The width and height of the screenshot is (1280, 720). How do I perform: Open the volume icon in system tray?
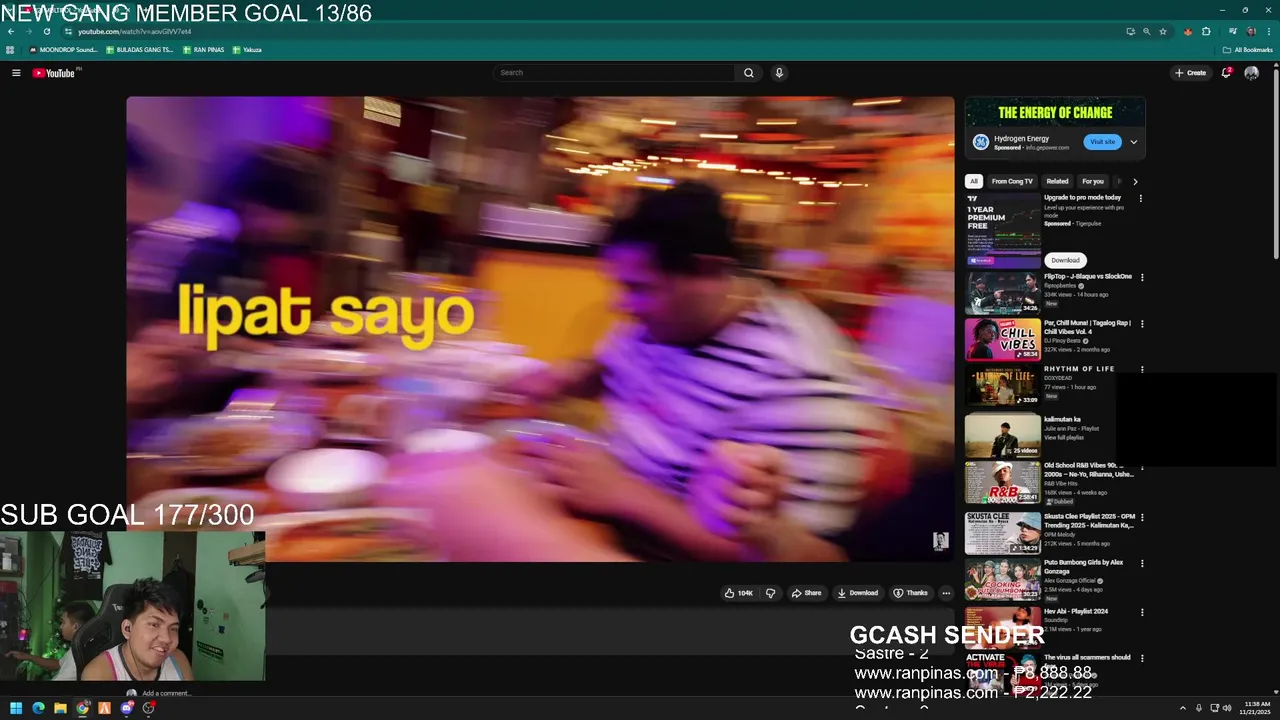tap(1226, 708)
